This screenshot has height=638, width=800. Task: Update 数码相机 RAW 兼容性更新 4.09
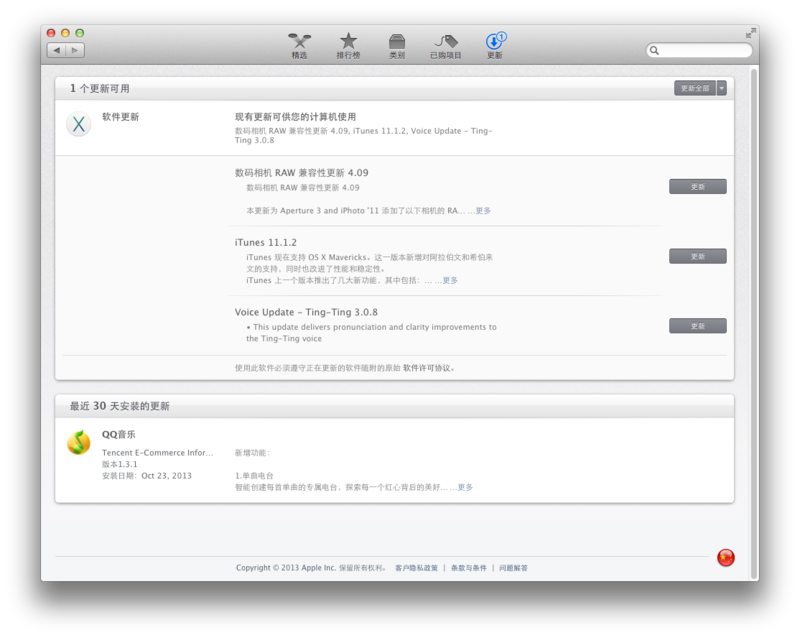697,186
